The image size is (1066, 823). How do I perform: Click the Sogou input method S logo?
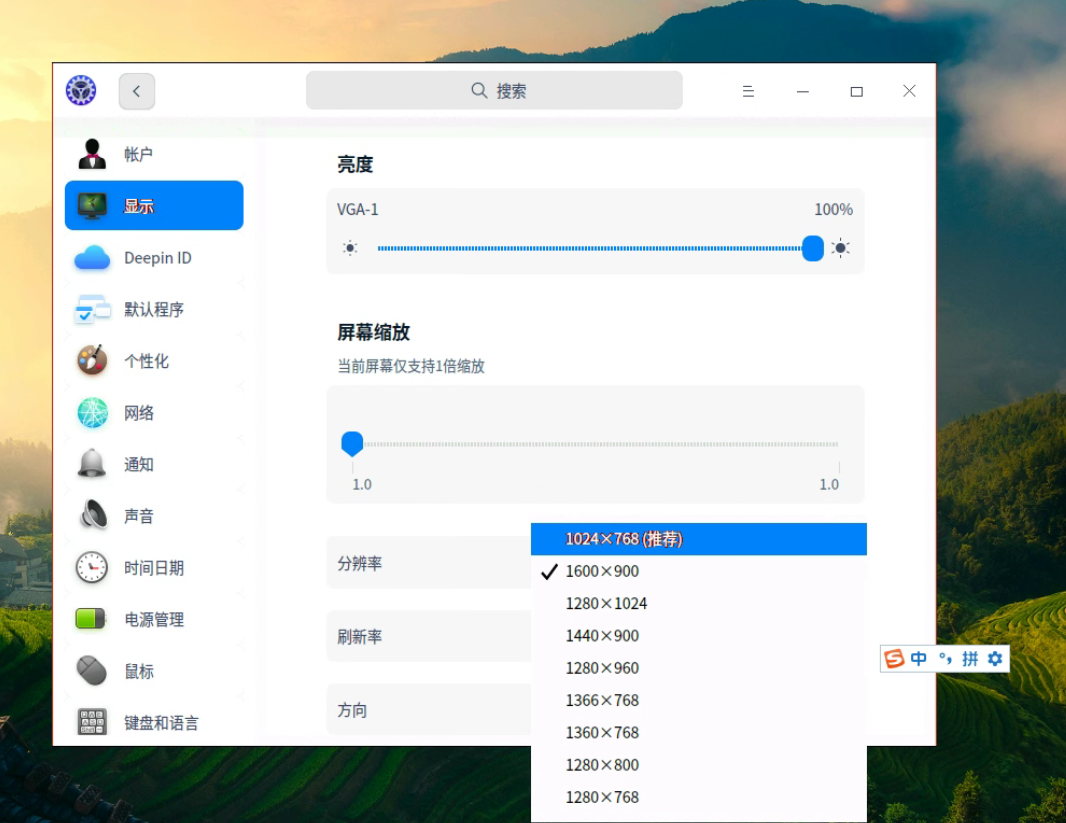tap(894, 658)
